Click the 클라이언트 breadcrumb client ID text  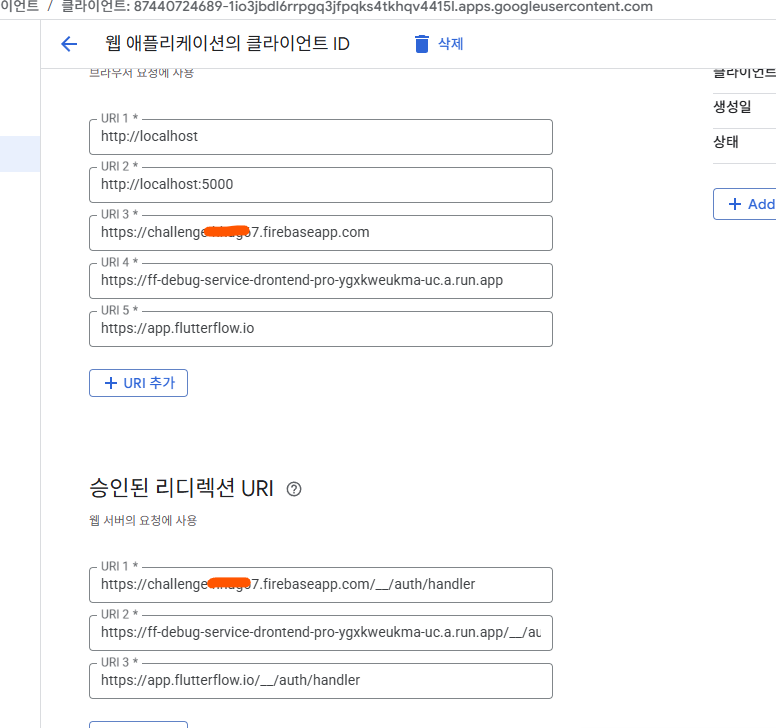[x=357, y=7]
